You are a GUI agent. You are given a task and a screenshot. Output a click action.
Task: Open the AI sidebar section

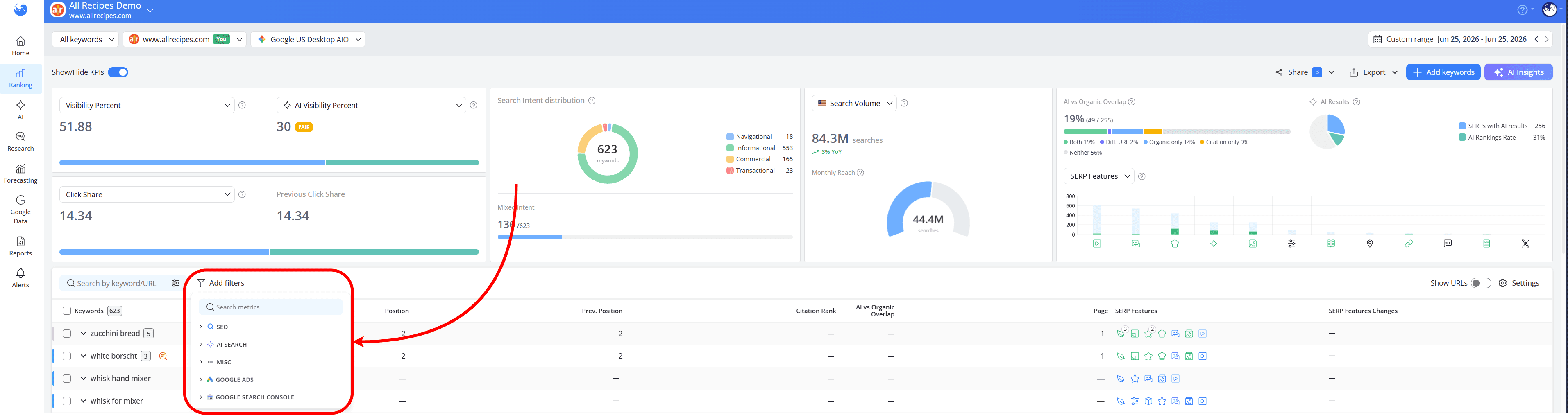[21, 110]
